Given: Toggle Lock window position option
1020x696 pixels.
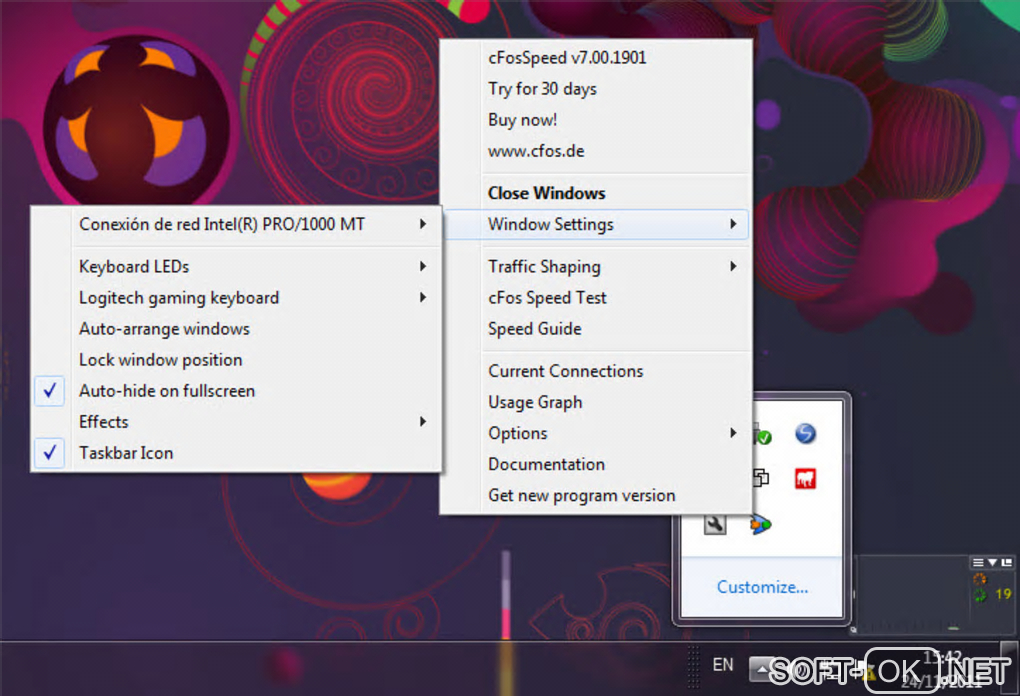Looking at the screenshot, I should point(237,360).
